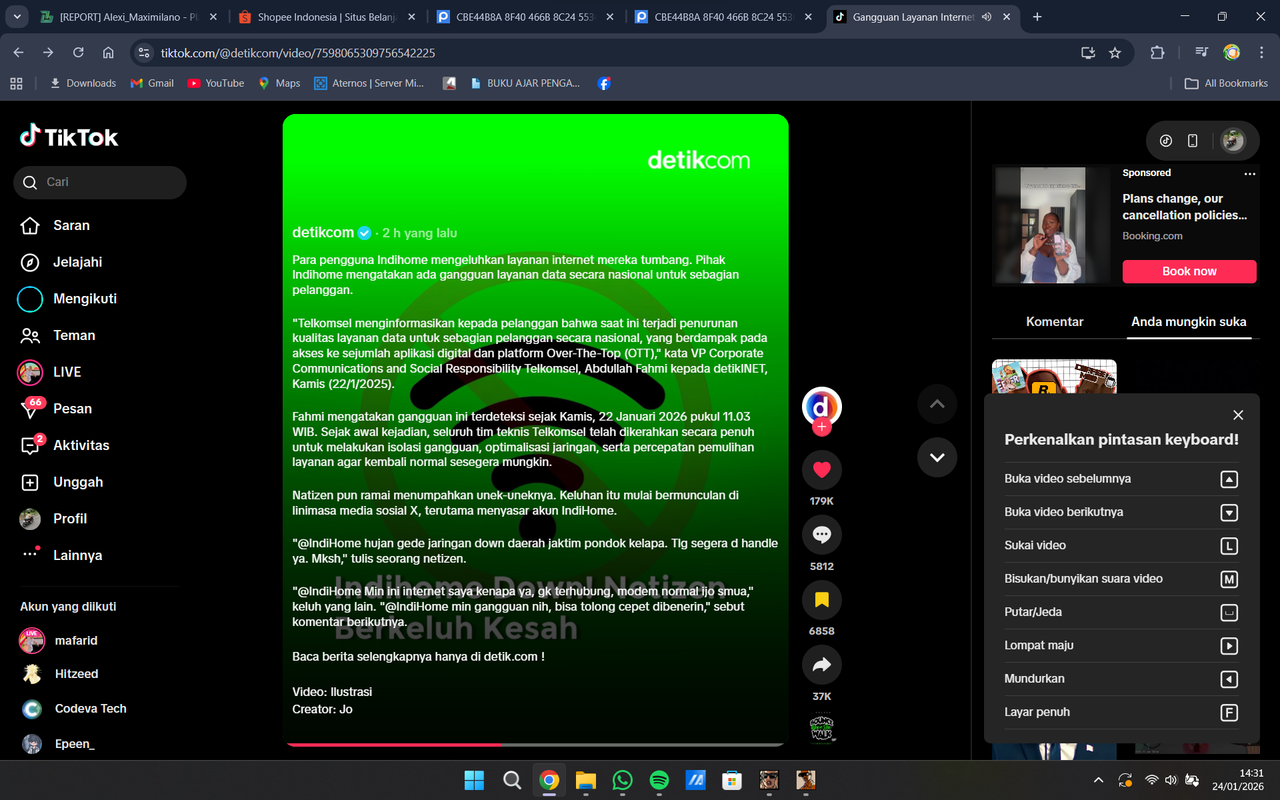Image resolution: width=1280 pixels, height=800 pixels.
Task: Open the video's sound disc icon
Action: (x=822, y=727)
